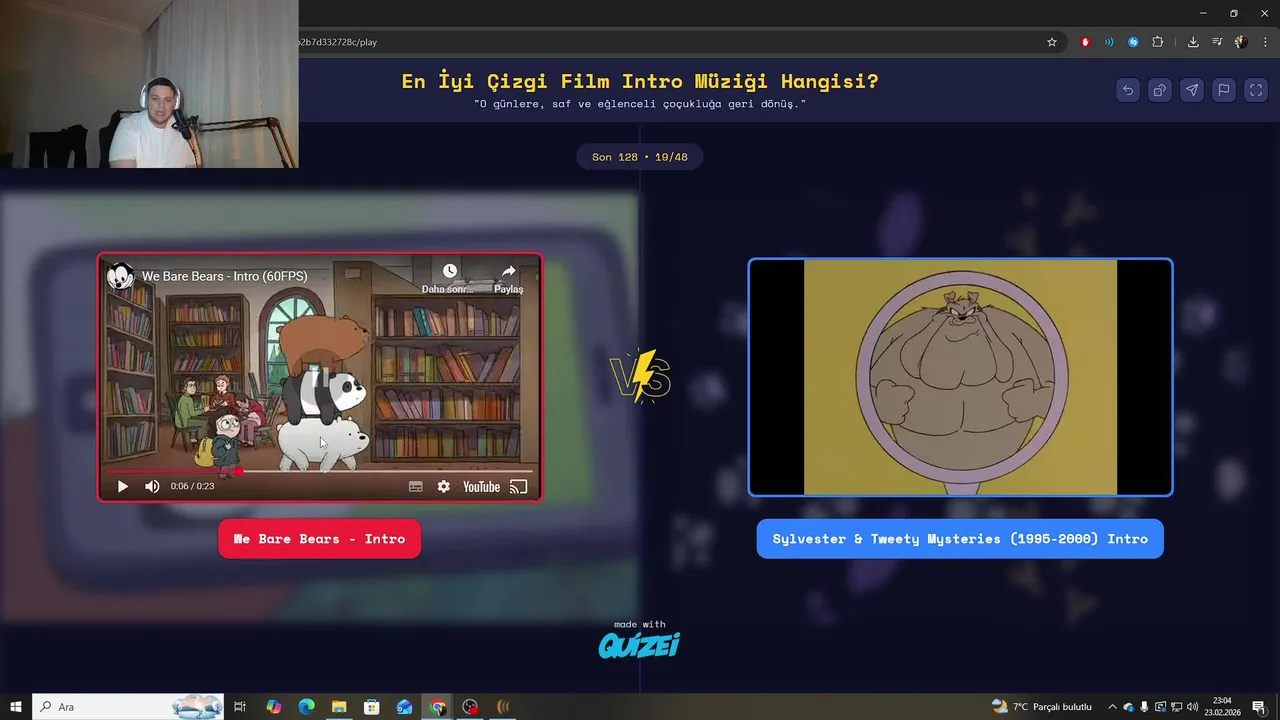
Task: Open Chrome's three-dot menu
Action: pos(1265,42)
